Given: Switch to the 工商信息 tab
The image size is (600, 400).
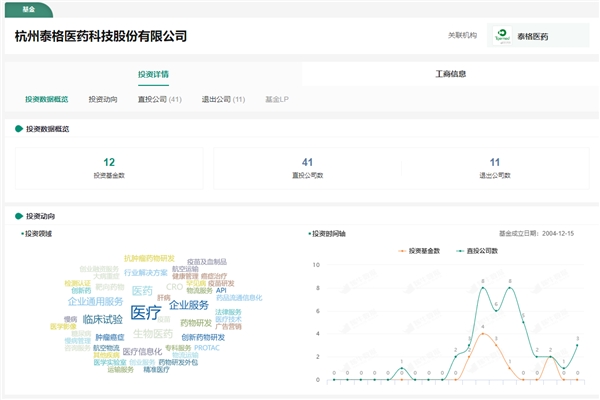Looking at the screenshot, I should tap(451, 74).
